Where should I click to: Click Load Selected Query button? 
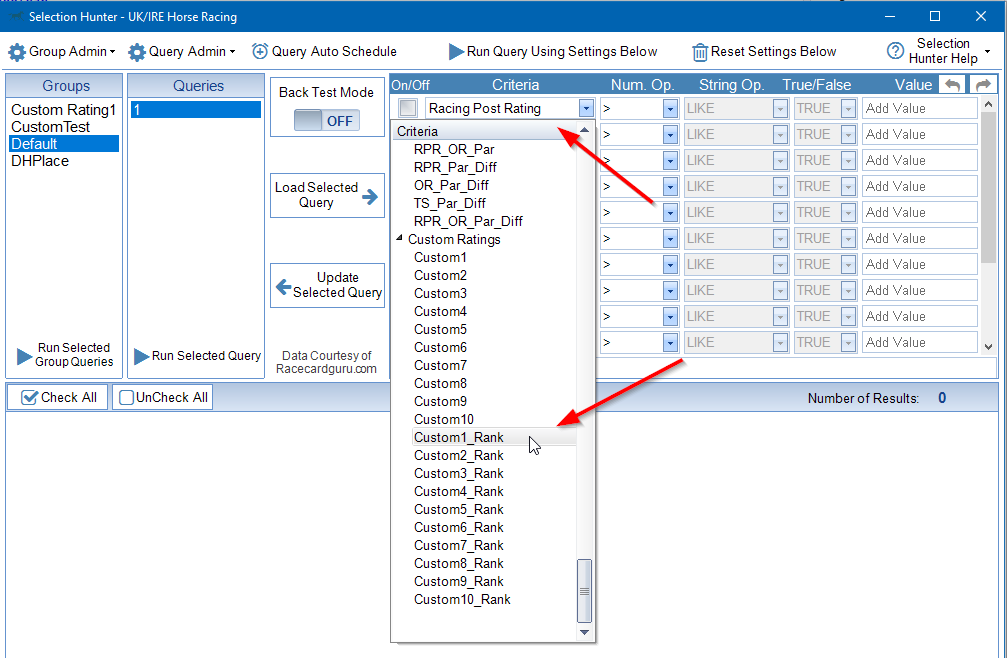327,195
